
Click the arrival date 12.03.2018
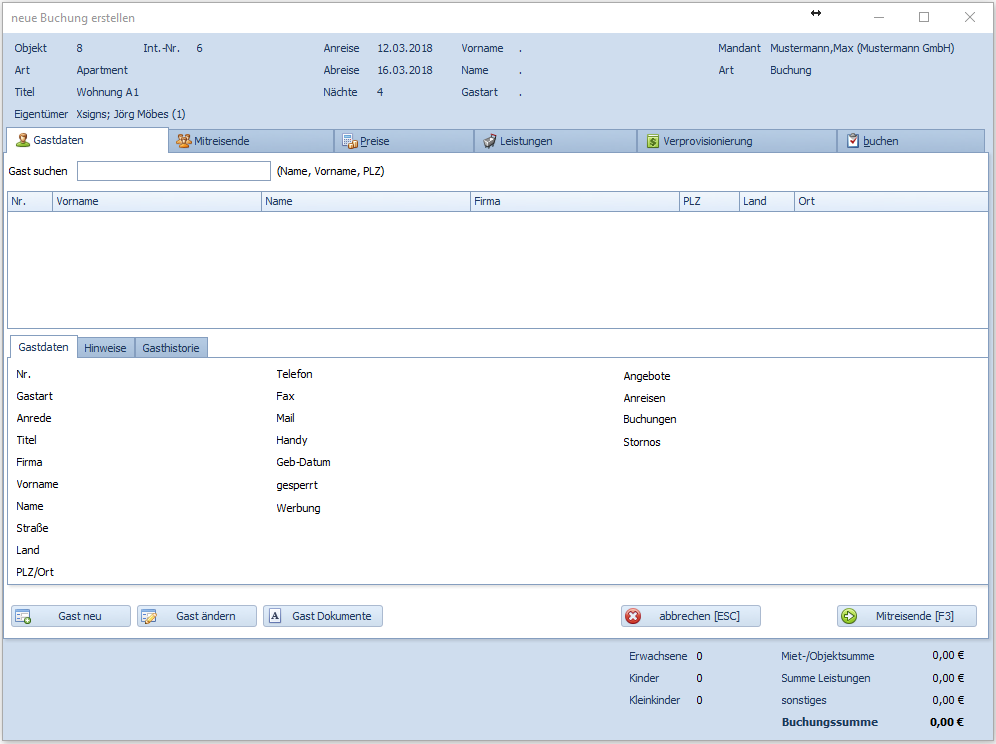pyautogui.click(x=405, y=48)
